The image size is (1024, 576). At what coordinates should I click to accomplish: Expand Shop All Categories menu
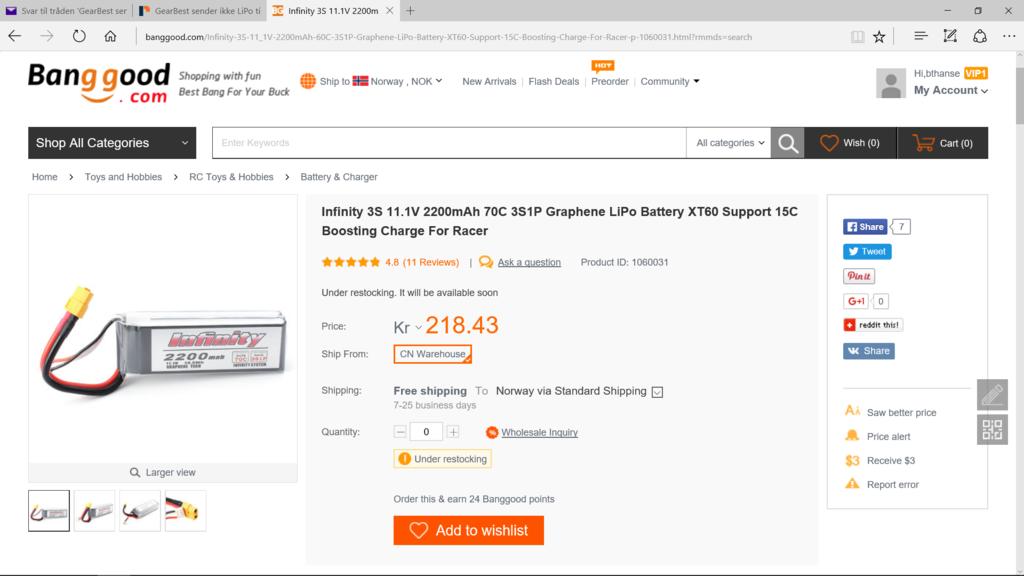112,143
